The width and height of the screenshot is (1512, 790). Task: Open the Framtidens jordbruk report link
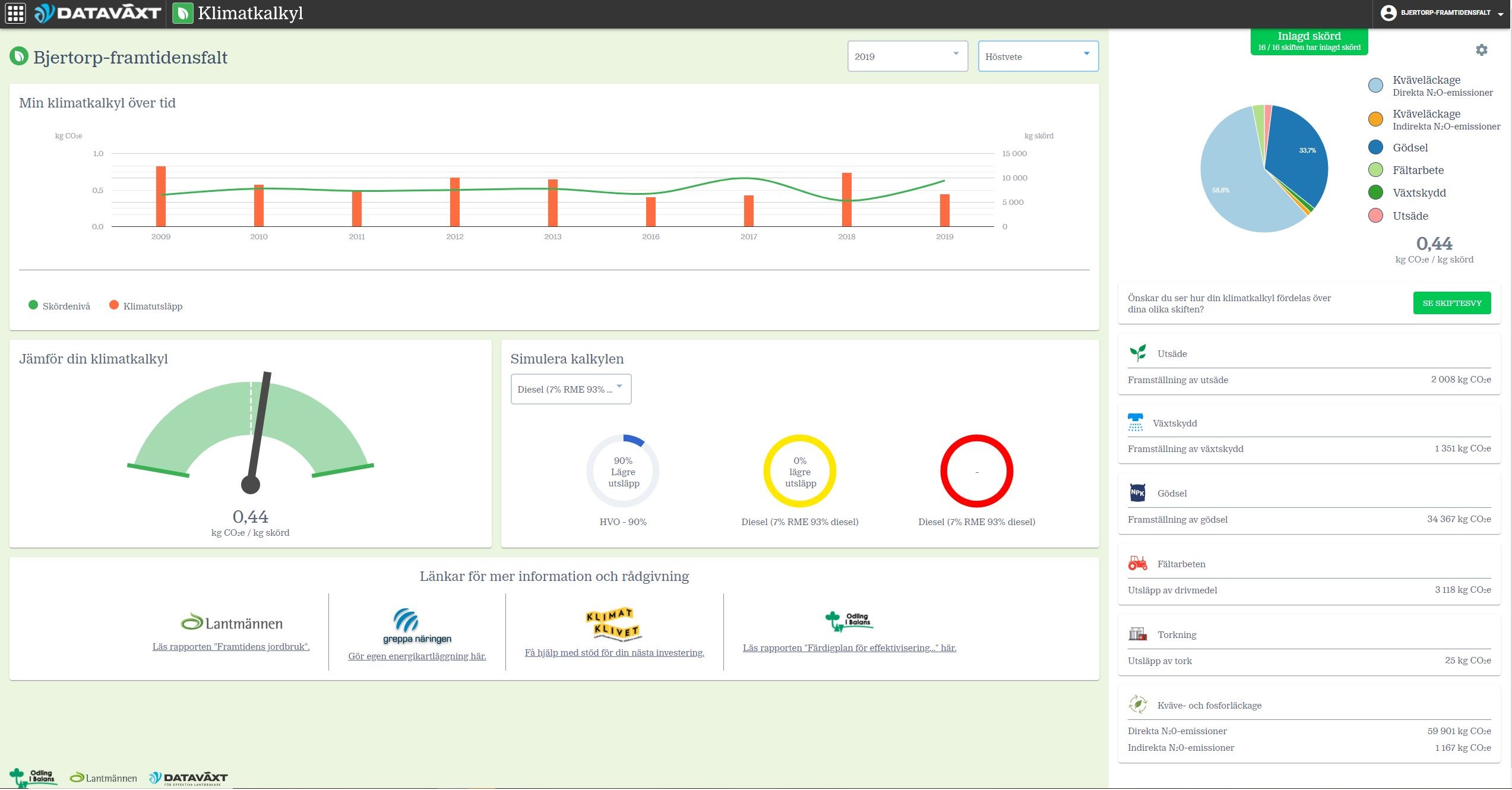click(231, 646)
